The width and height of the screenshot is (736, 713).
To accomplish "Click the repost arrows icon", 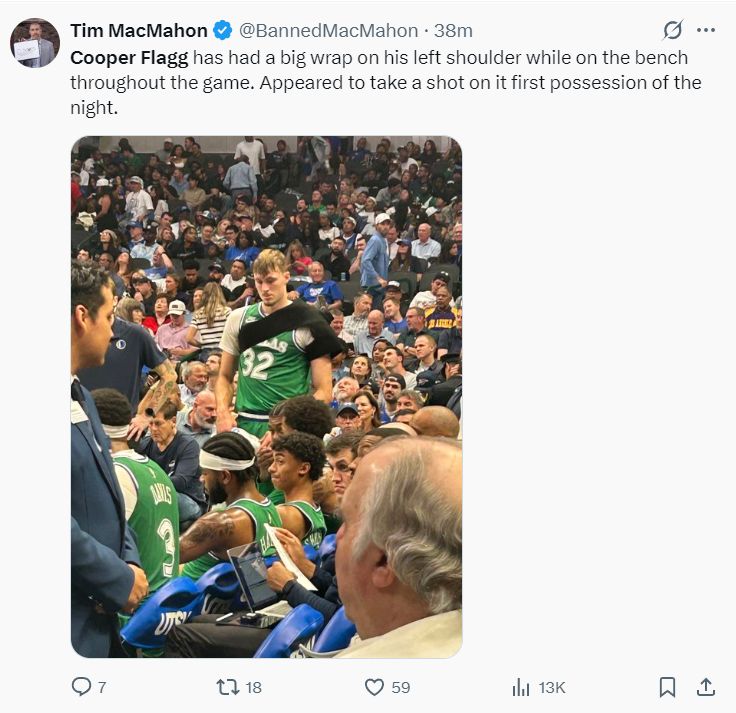I will click(x=228, y=687).
